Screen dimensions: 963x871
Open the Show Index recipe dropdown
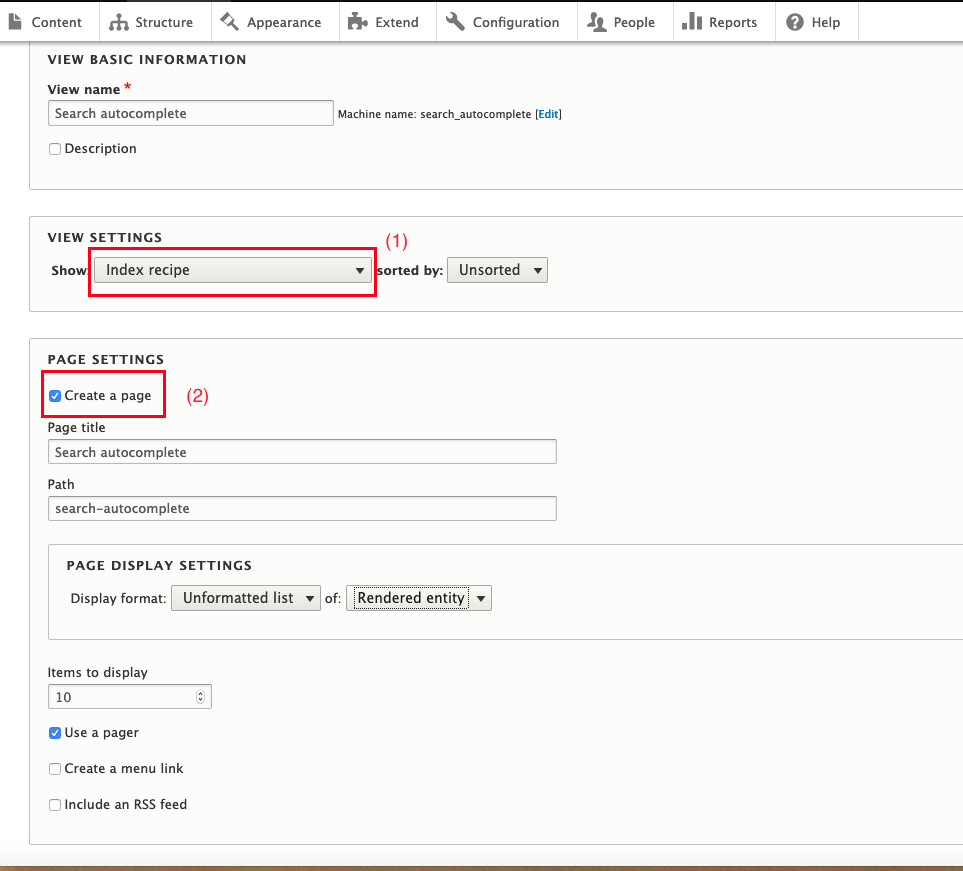coord(234,270)
